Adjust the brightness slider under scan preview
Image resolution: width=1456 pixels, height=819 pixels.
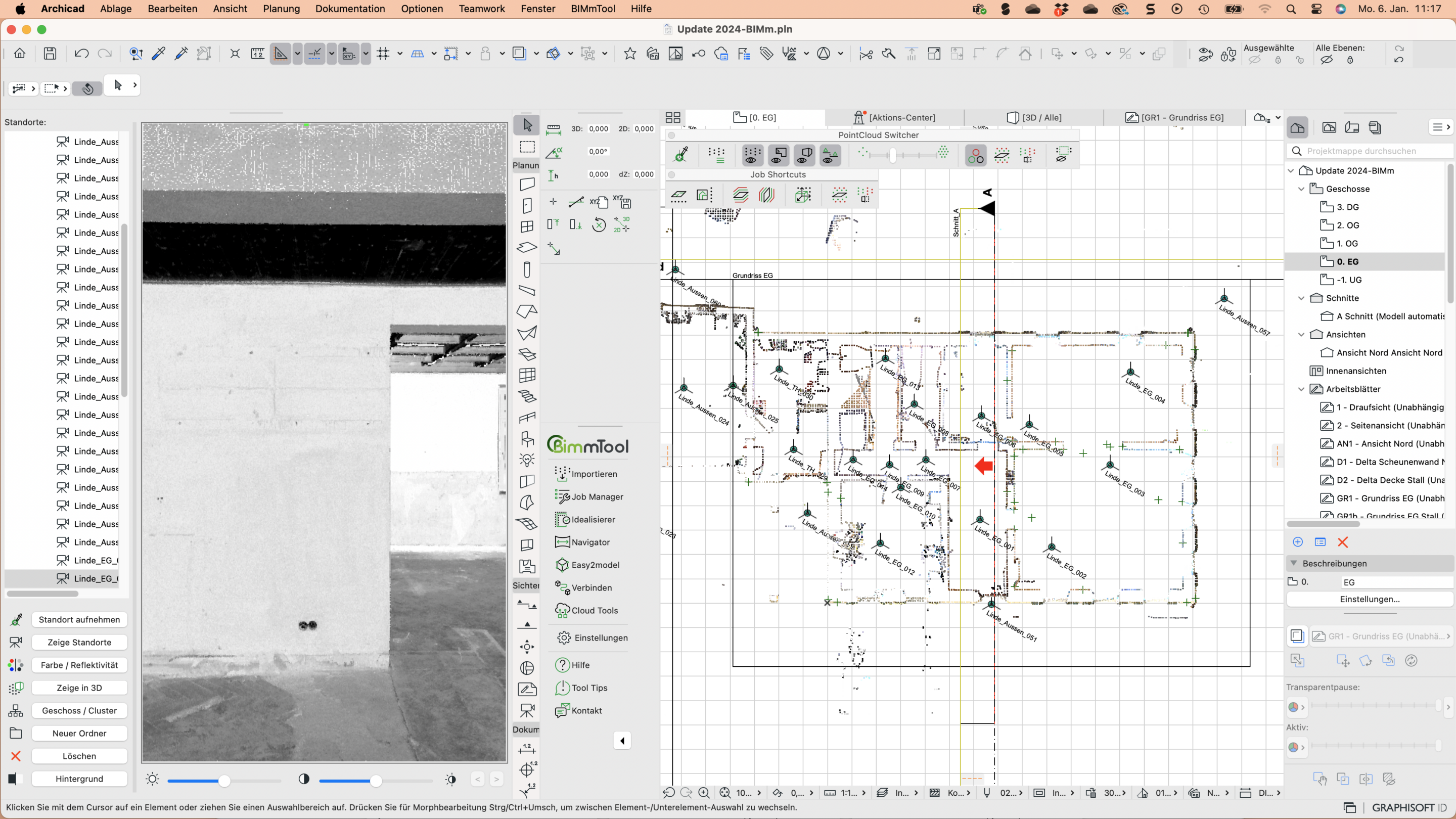point(224,781)
